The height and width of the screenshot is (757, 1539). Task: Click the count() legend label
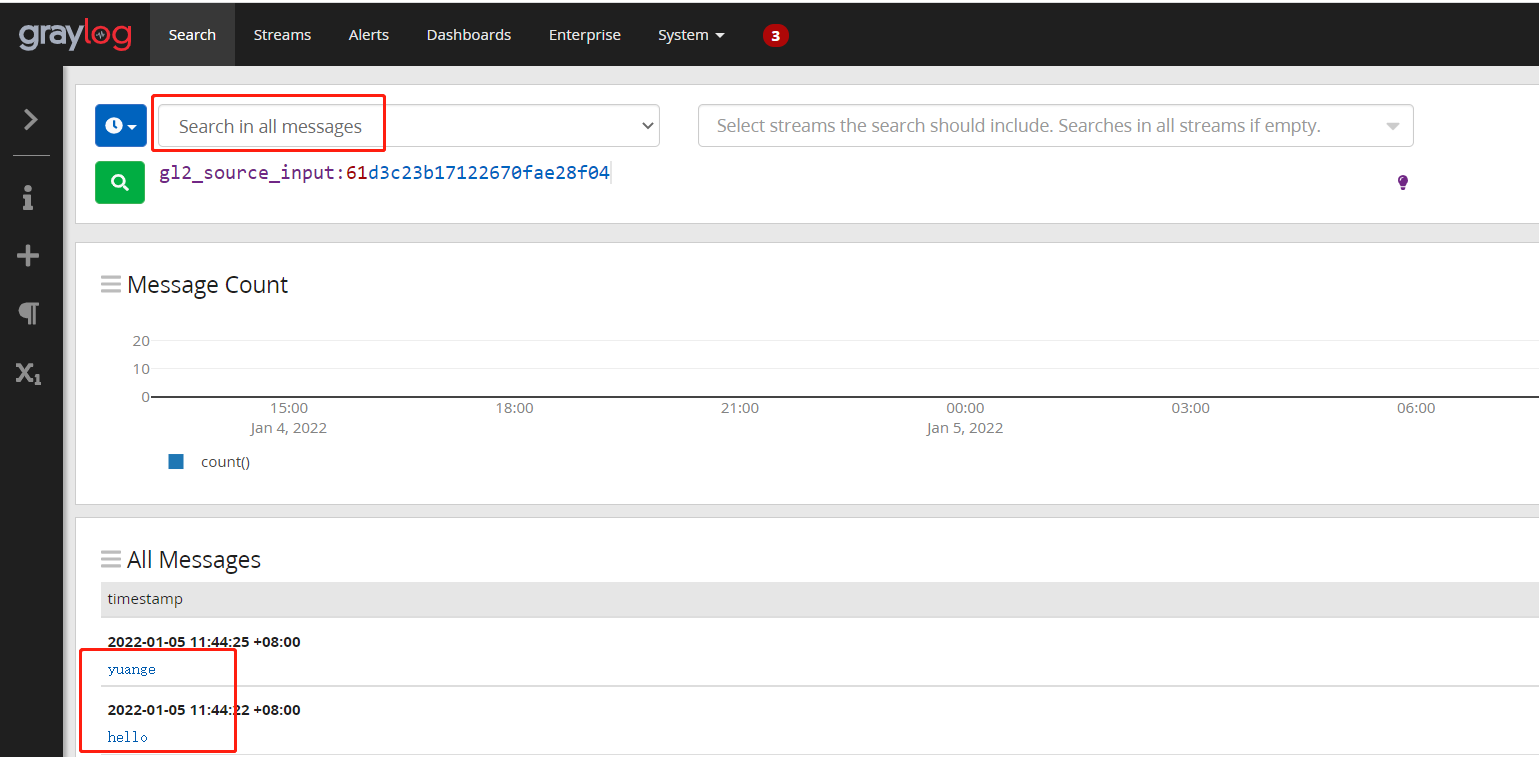pyautogui.click(x=225, y=462)
